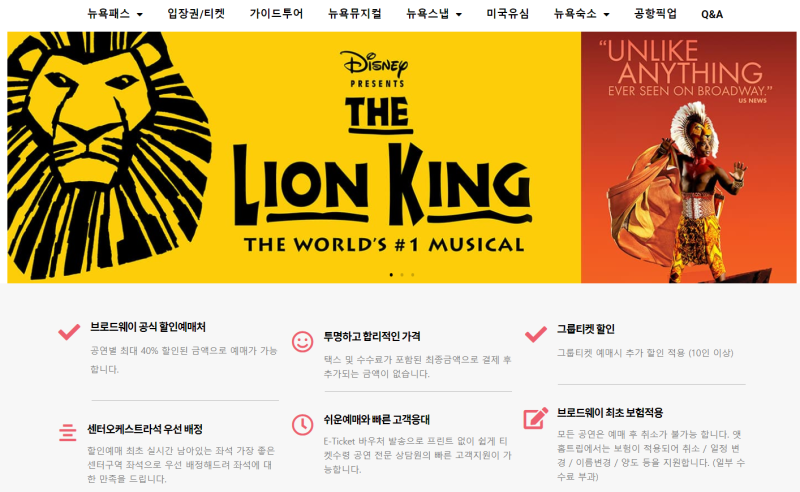Click the clock icon beside 쉬운예매와 빠른 고객응대
Image resolution: width=800 pixels, height=492 pixels.
(x=303, y=425)
